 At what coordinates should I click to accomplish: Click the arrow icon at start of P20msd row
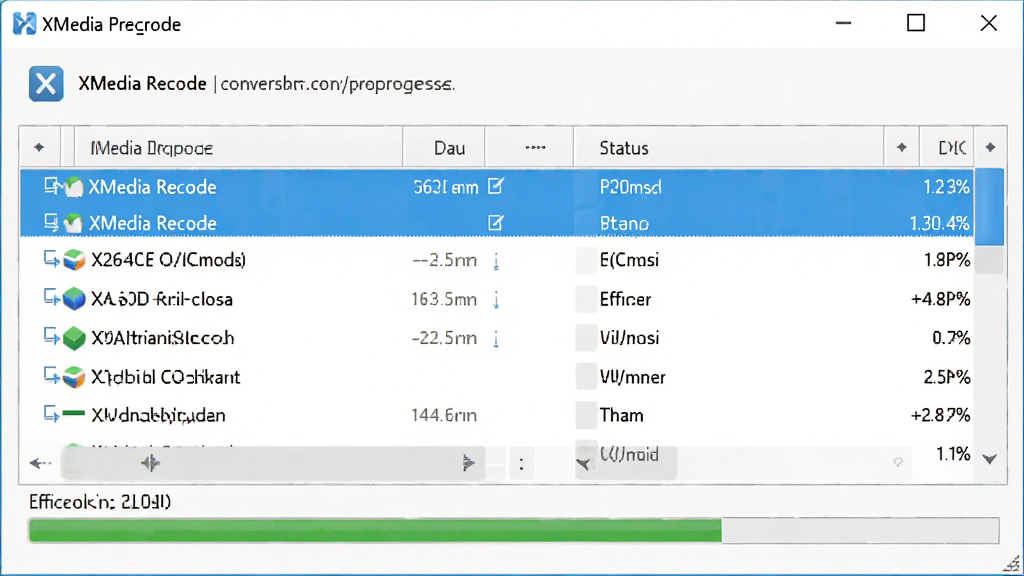click(x=52, y=186)
